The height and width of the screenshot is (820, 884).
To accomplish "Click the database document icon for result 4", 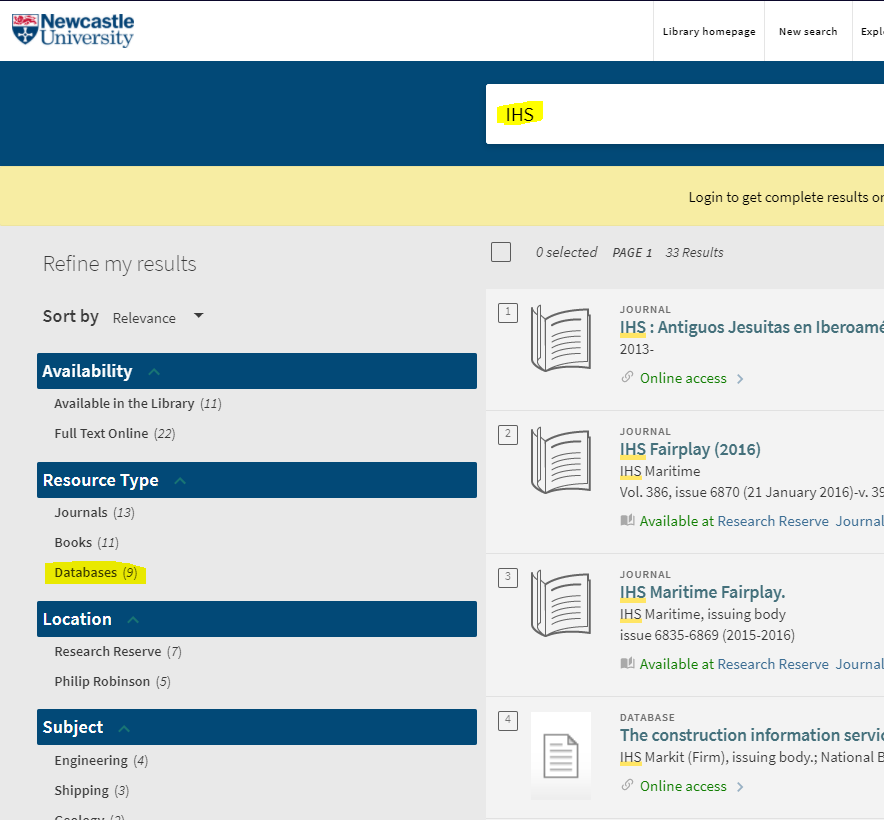I will click(560, 756).
